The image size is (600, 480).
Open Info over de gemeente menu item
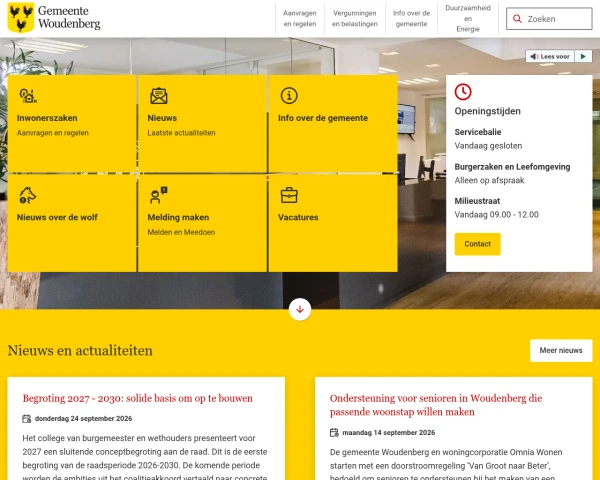(x=411, y=18)
